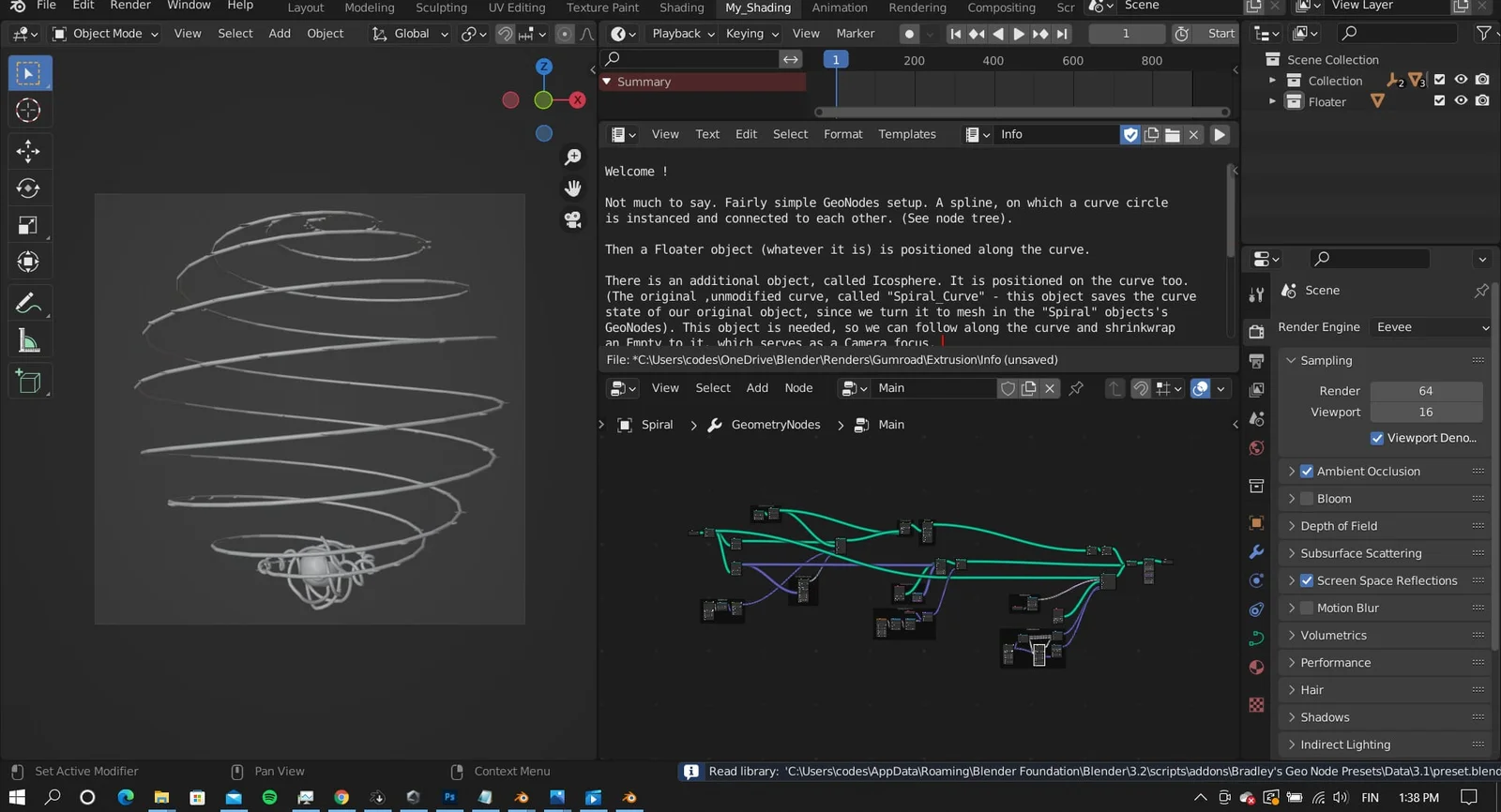1501x812 pixels.
Task: Open the Output properties tab
Action: click(x=1257, y=361)
